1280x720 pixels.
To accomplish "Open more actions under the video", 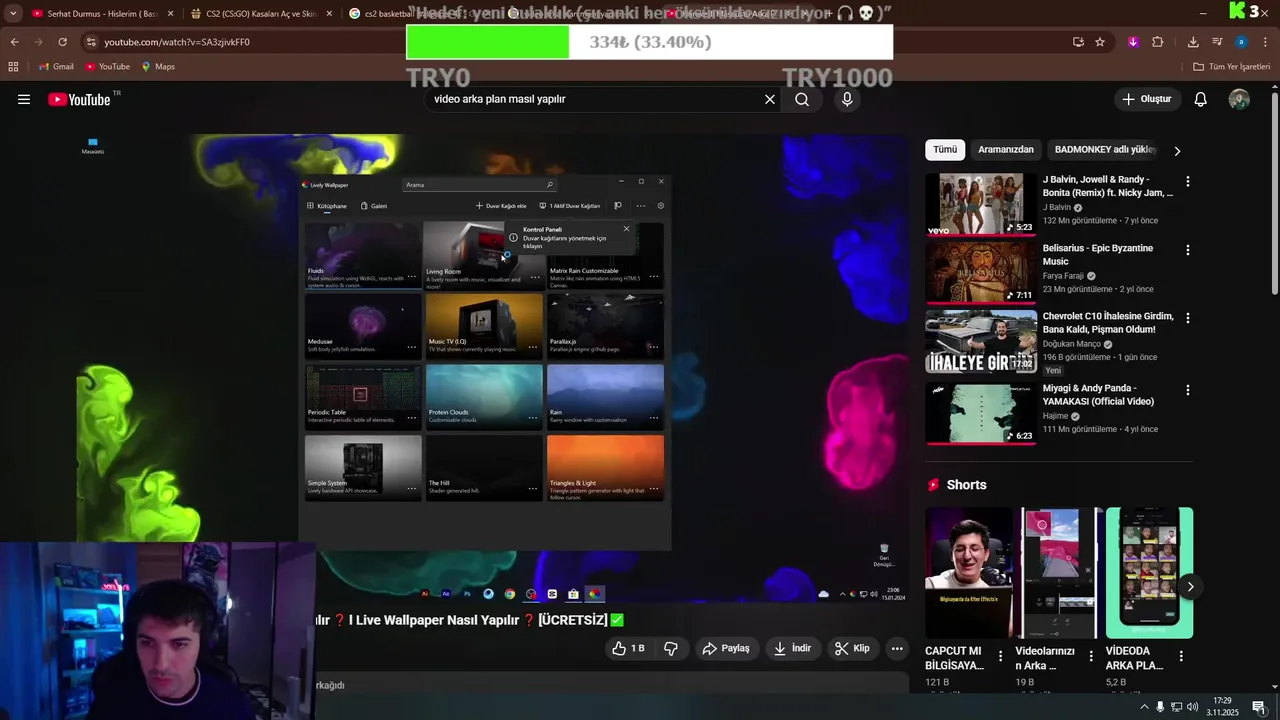I will click(x=897, y=648).
